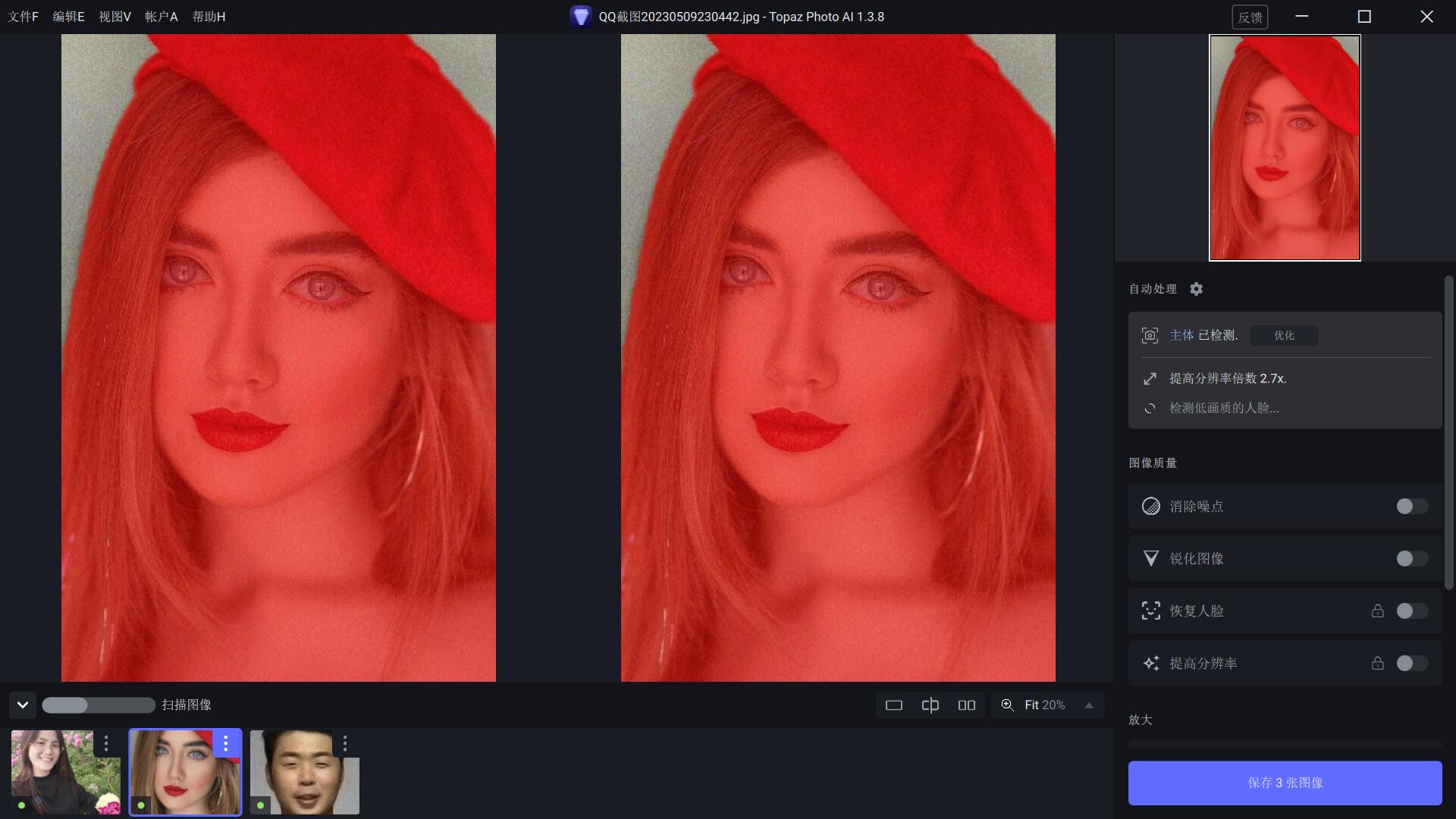
Task: Click the upscale factor arrow icon
Action: click(x=1150, y=378)
